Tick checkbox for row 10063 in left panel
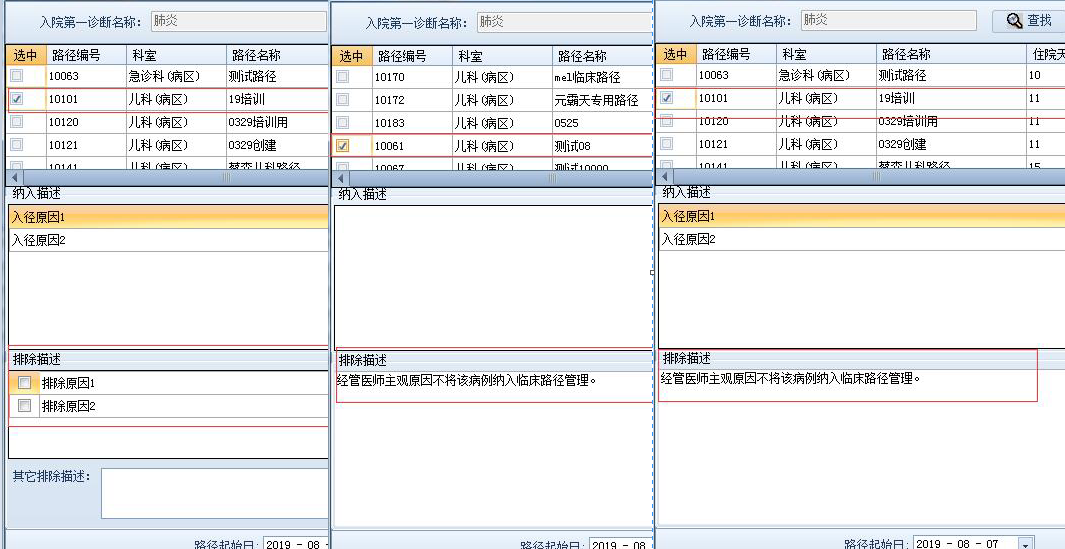Screen dimensions: 1065x549 (x=17, y=76)
